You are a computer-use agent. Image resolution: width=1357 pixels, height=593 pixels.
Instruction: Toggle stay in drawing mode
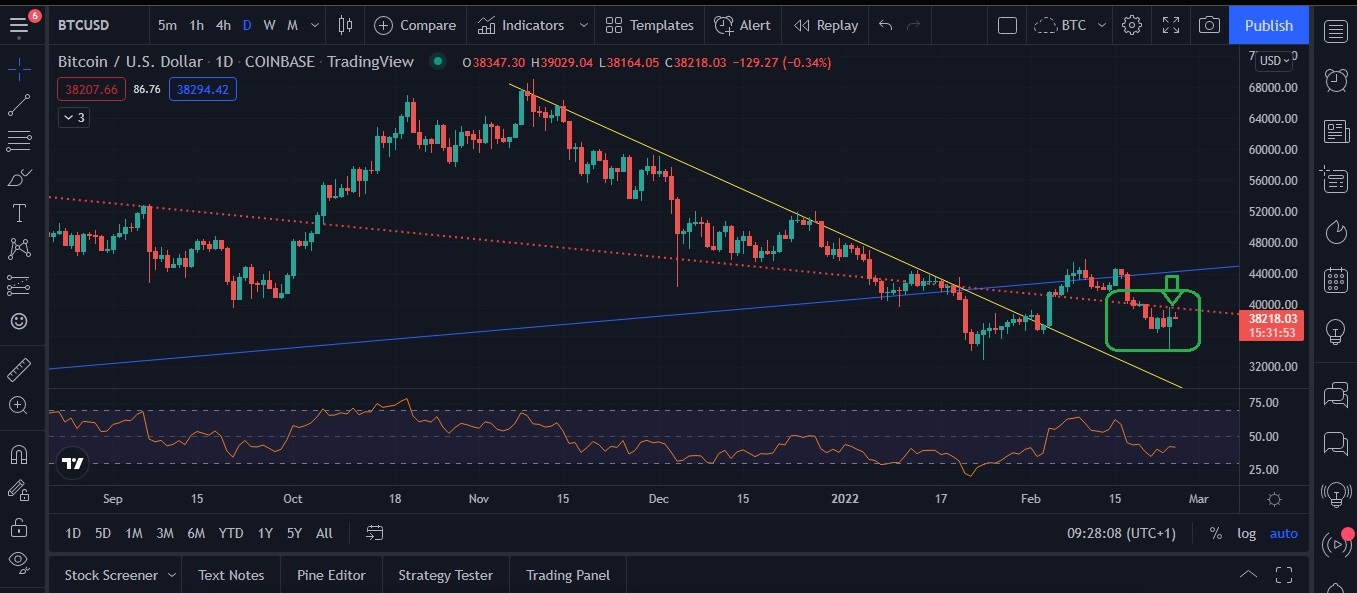click(x=19, y=490)
